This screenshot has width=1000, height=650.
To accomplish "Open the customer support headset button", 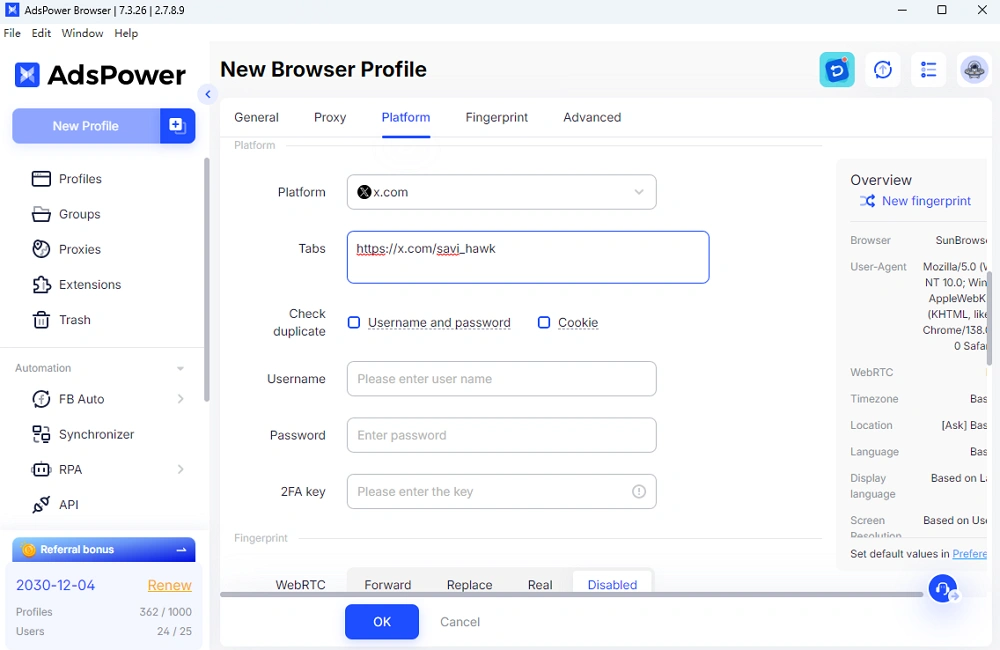I will (x=943, y=589).
